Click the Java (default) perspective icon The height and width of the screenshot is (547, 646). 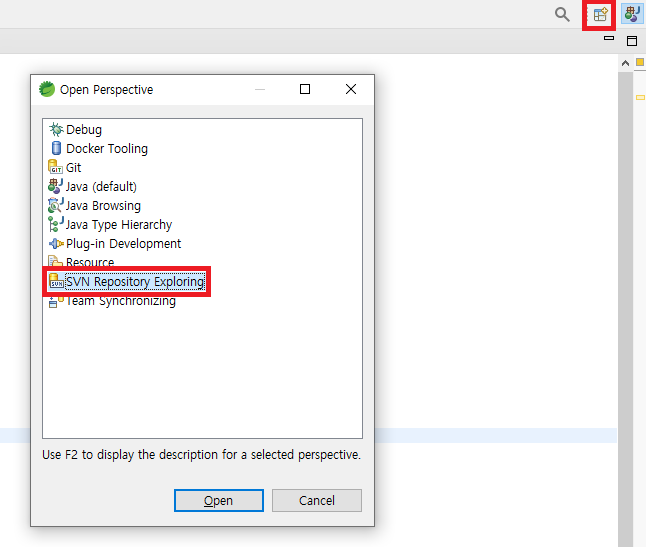(x=55, y=186)
